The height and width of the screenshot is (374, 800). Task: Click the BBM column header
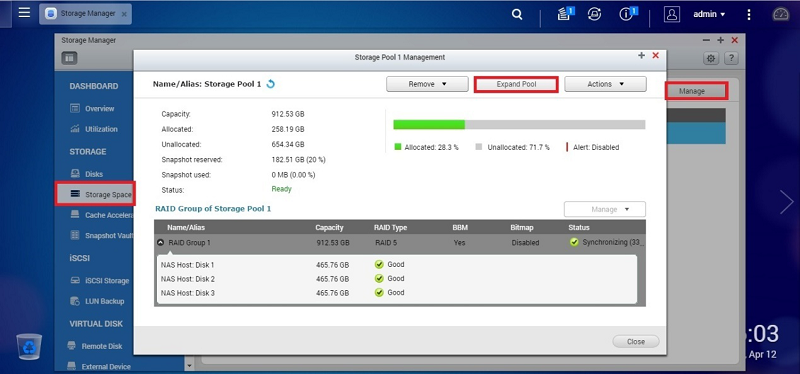point(460,228)
